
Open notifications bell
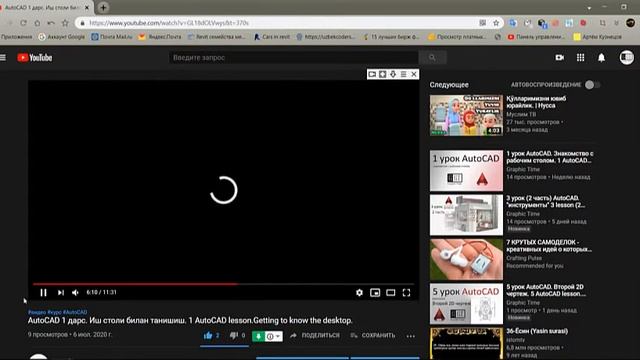tap(601, 58)
